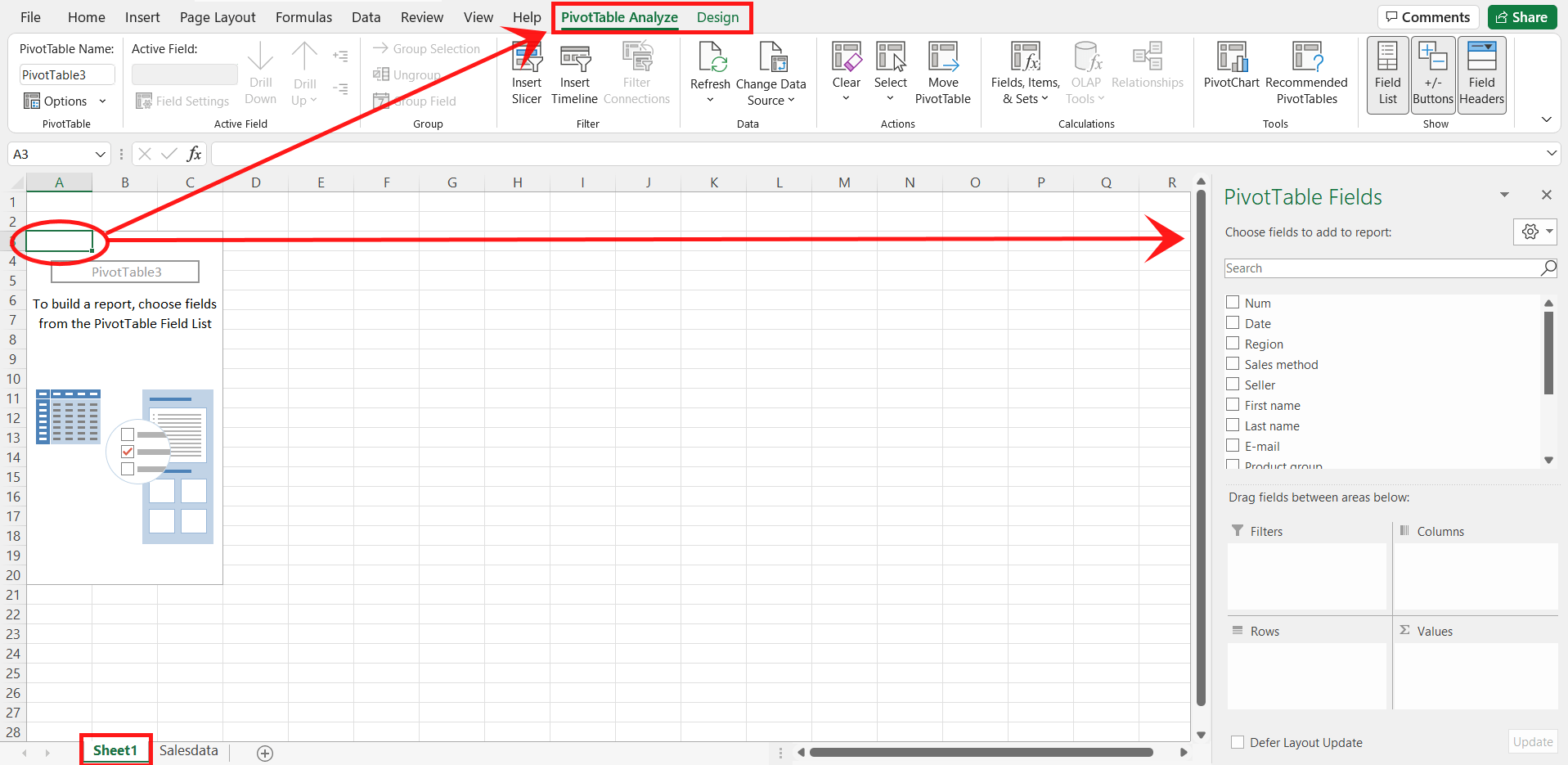1568x765 pixels.
Task: Expand the Refresh dropdown
Action: (710, 100)
